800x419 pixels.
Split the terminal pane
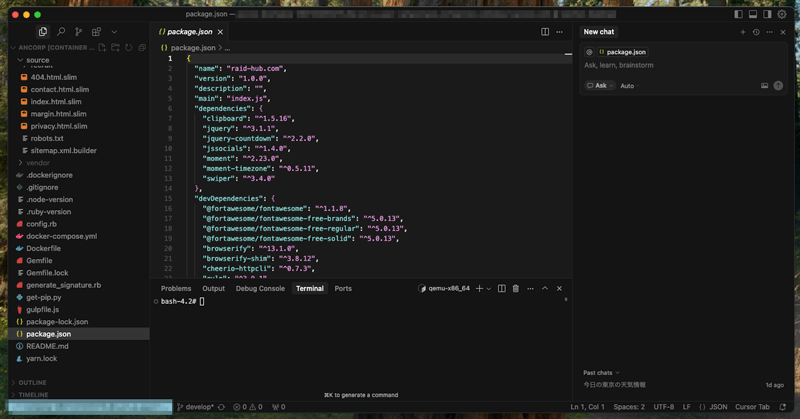coord(502,288)
